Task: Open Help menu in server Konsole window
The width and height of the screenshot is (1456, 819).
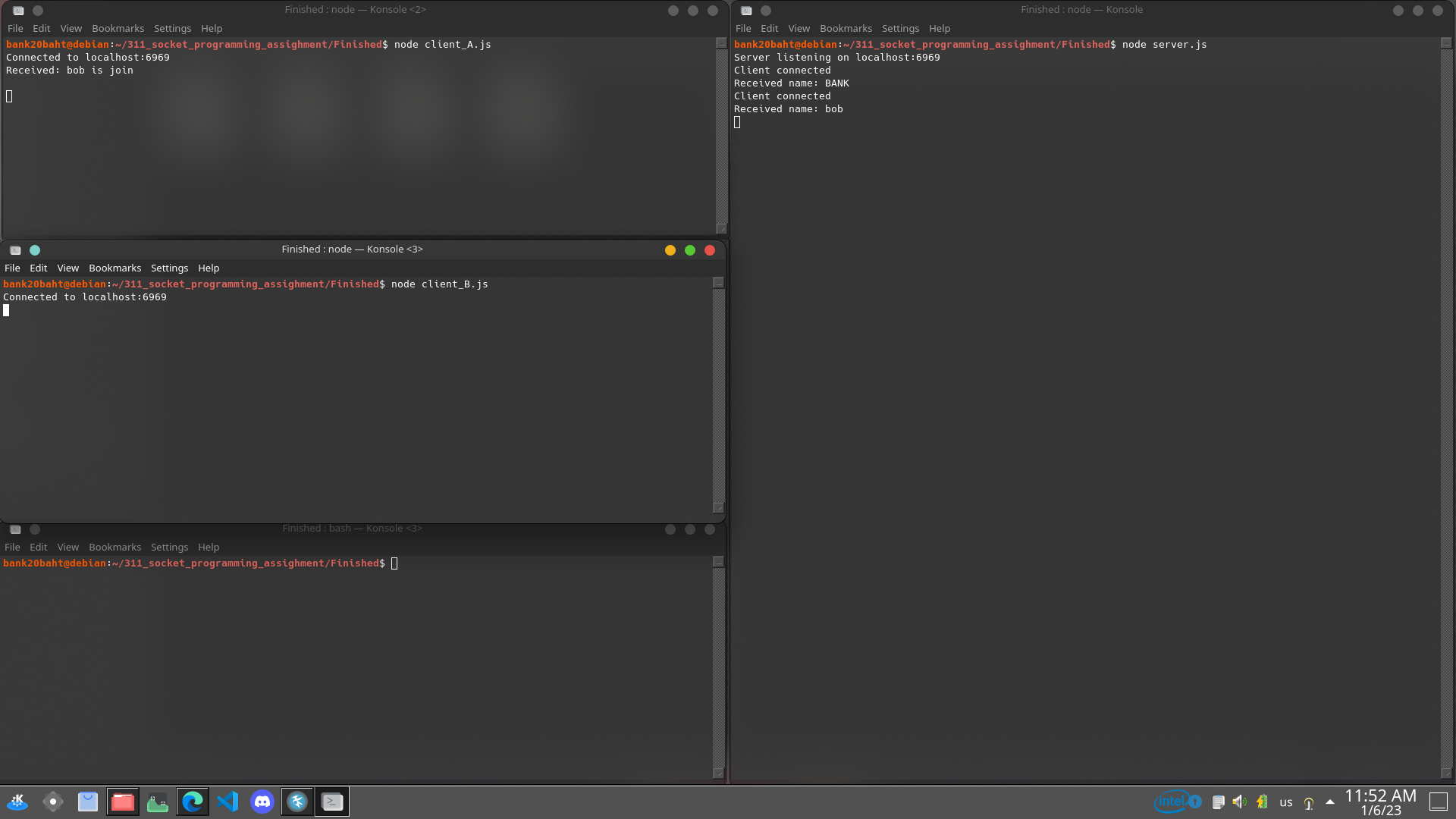Action: point(940,28)
